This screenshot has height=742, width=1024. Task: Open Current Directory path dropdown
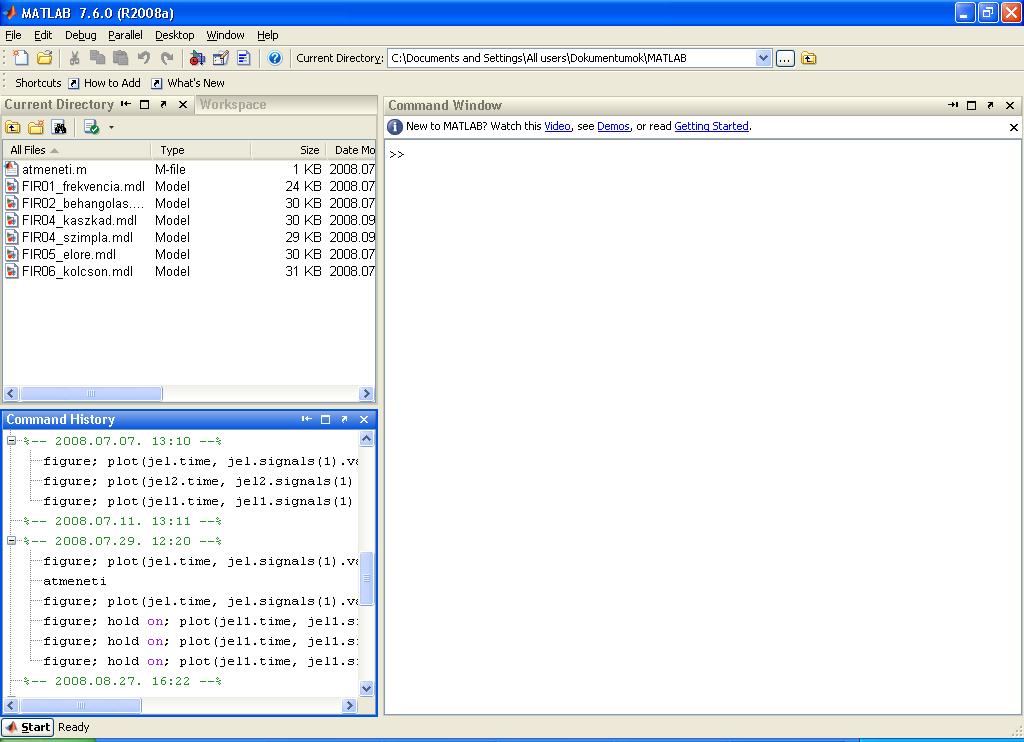(763, 58)
